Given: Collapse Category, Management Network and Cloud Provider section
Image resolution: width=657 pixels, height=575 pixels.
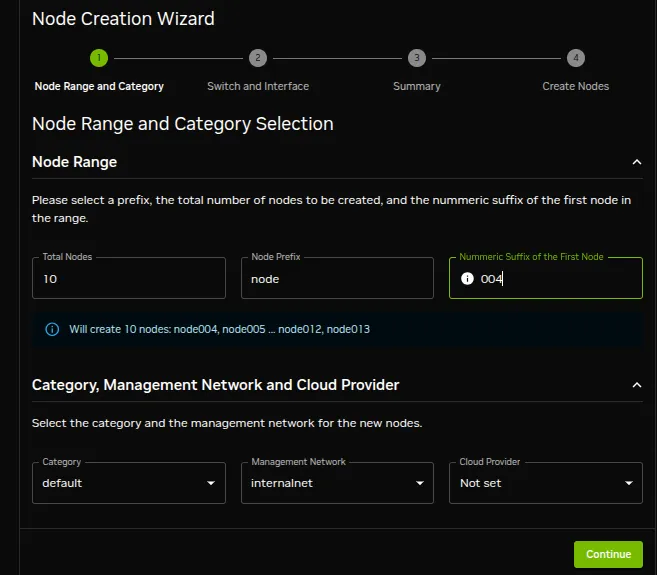Looking at the screenshot, I should click(636, 385).
